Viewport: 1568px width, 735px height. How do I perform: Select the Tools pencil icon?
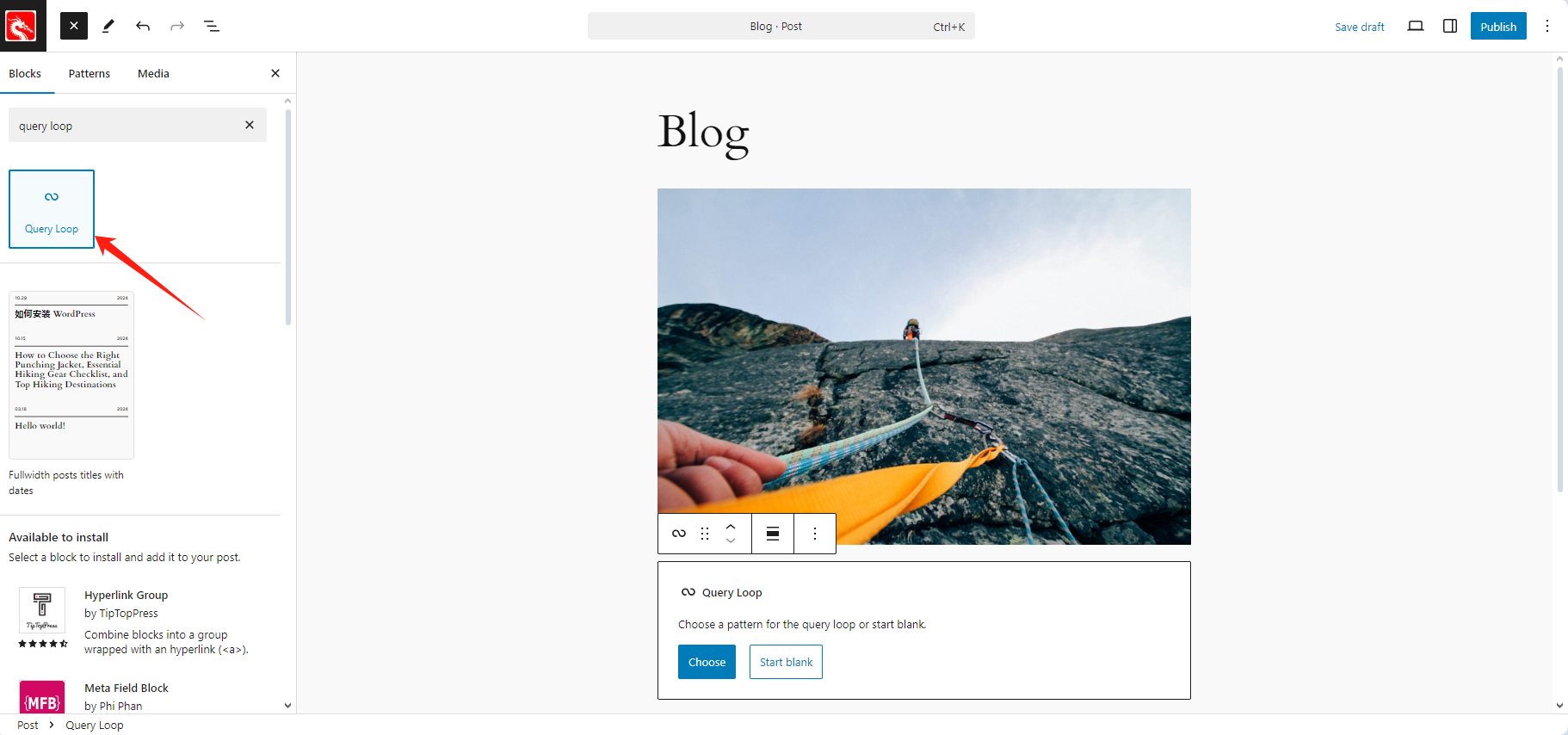point(108,26)
